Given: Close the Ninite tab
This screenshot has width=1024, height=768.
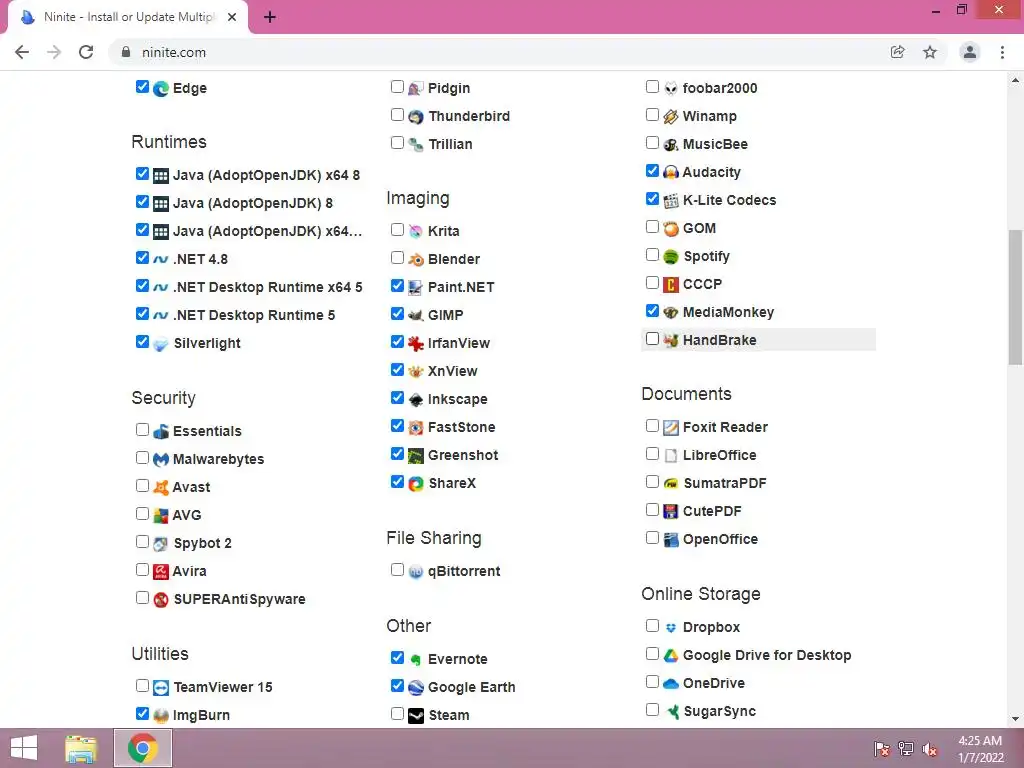Looking at the screenshot, I should click(232, 18).
